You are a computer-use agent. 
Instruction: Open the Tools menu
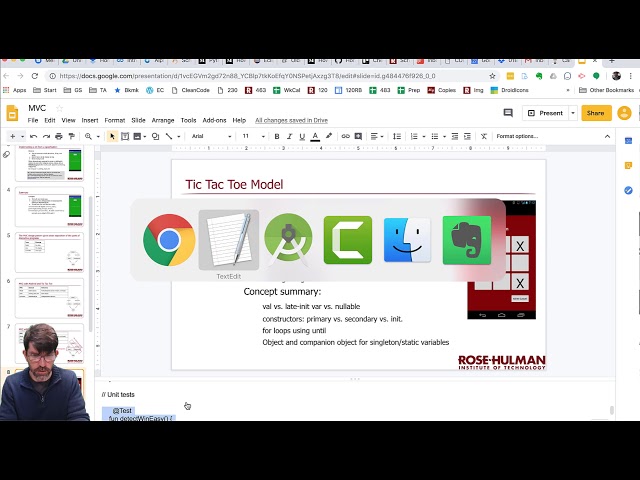pyautogui.click(x=189, y=120)
